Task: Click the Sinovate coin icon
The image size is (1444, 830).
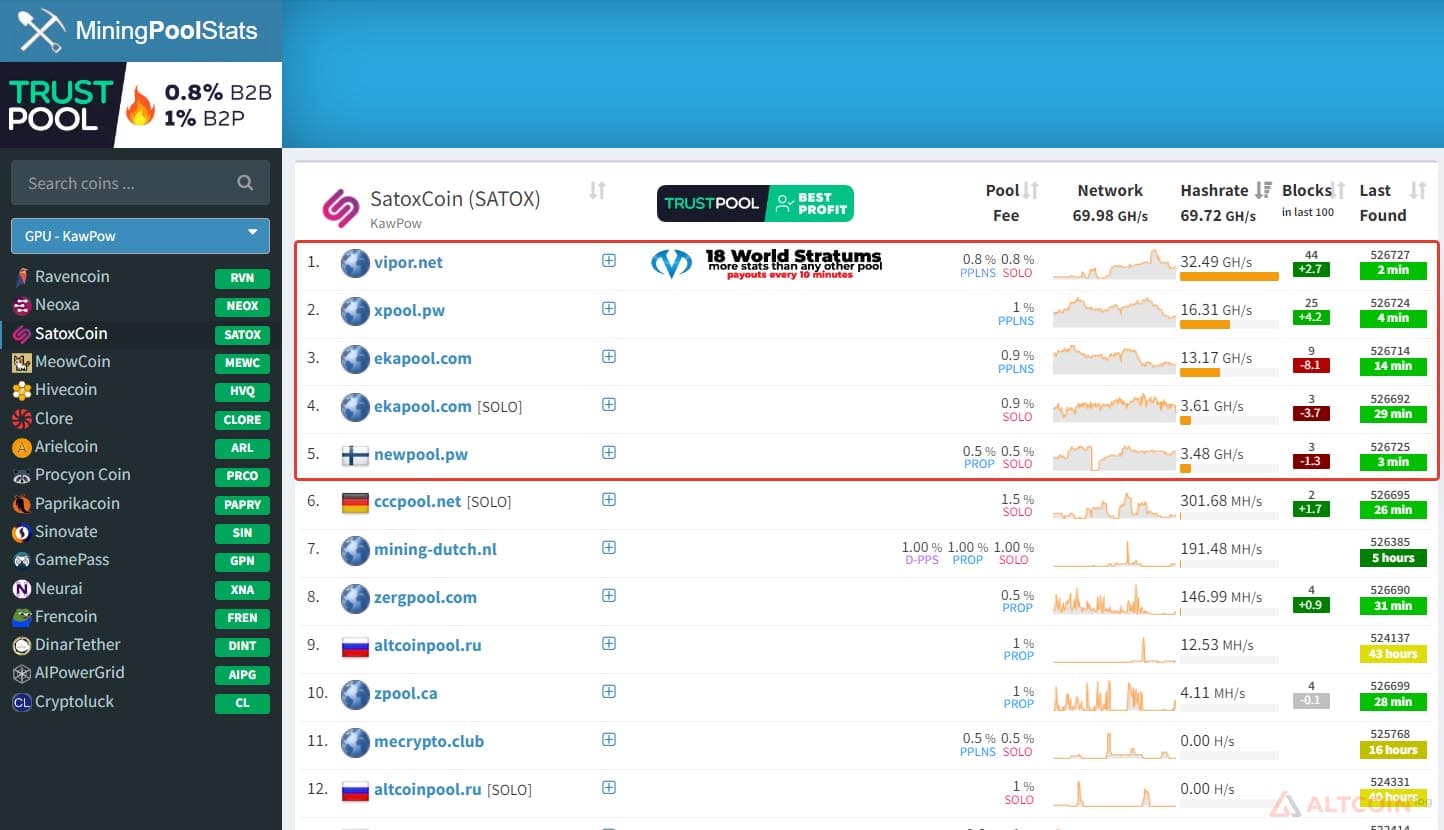Action: [21, 532]
